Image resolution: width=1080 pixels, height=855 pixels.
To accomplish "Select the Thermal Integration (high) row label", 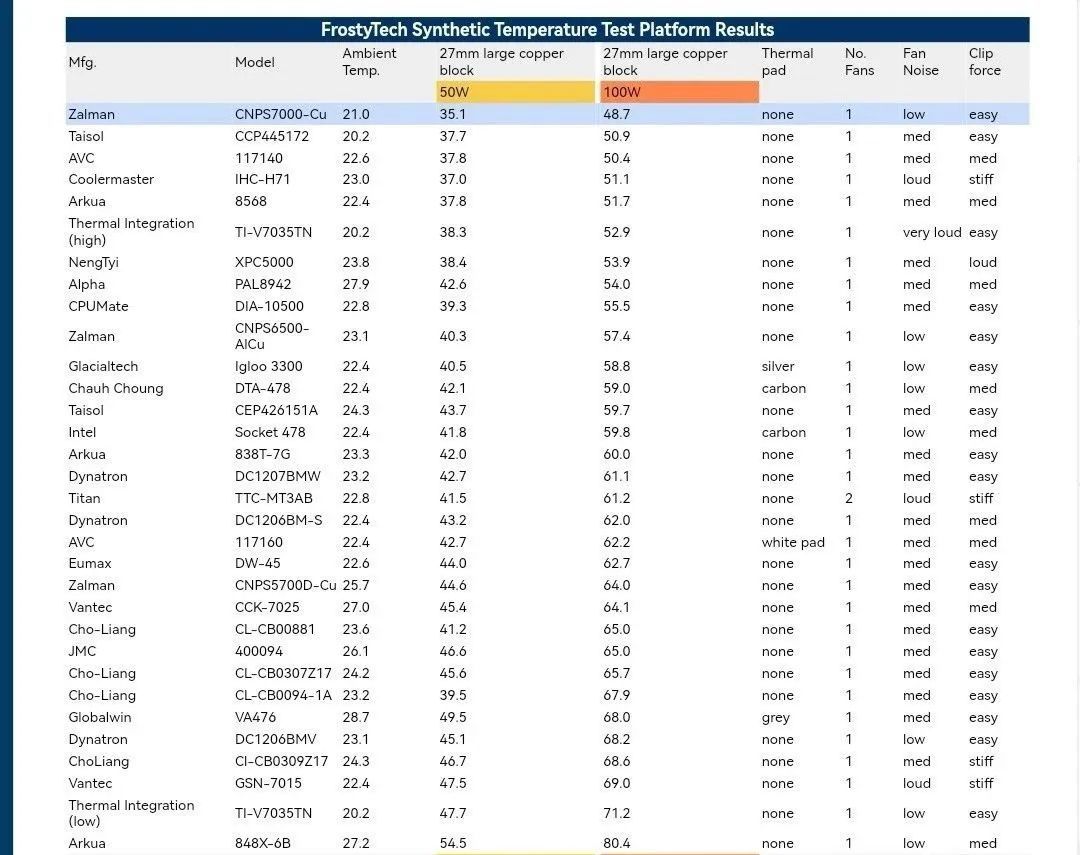I will (131, 232).
